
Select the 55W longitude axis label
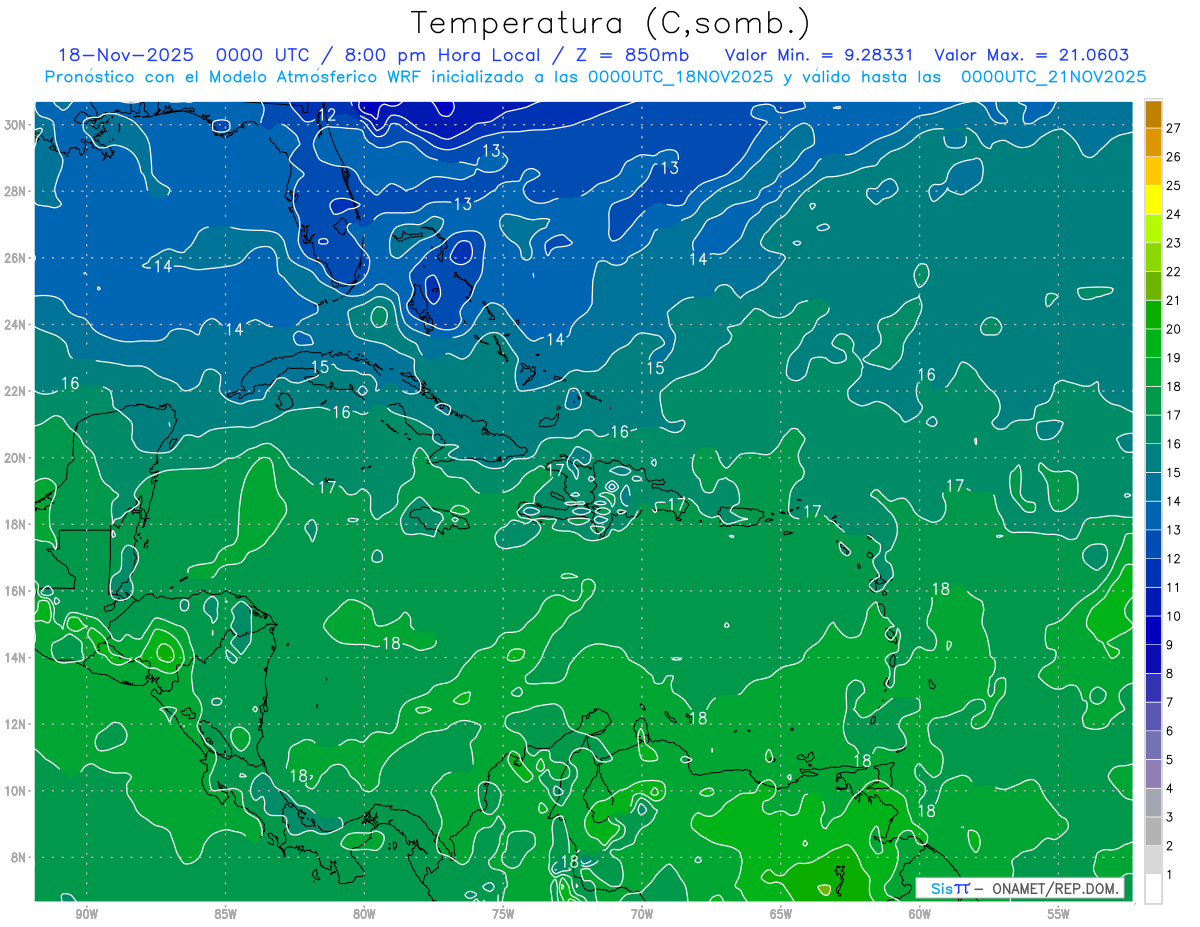click(1059, 915)
